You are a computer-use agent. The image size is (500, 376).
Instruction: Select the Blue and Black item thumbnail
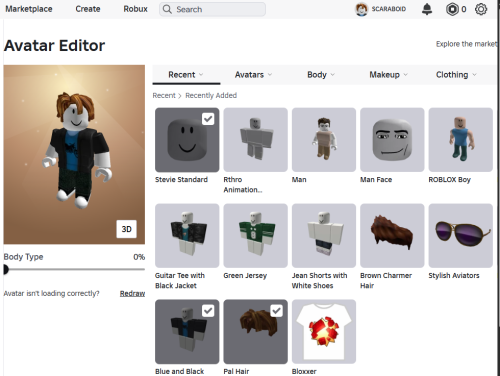click(187, 332)
